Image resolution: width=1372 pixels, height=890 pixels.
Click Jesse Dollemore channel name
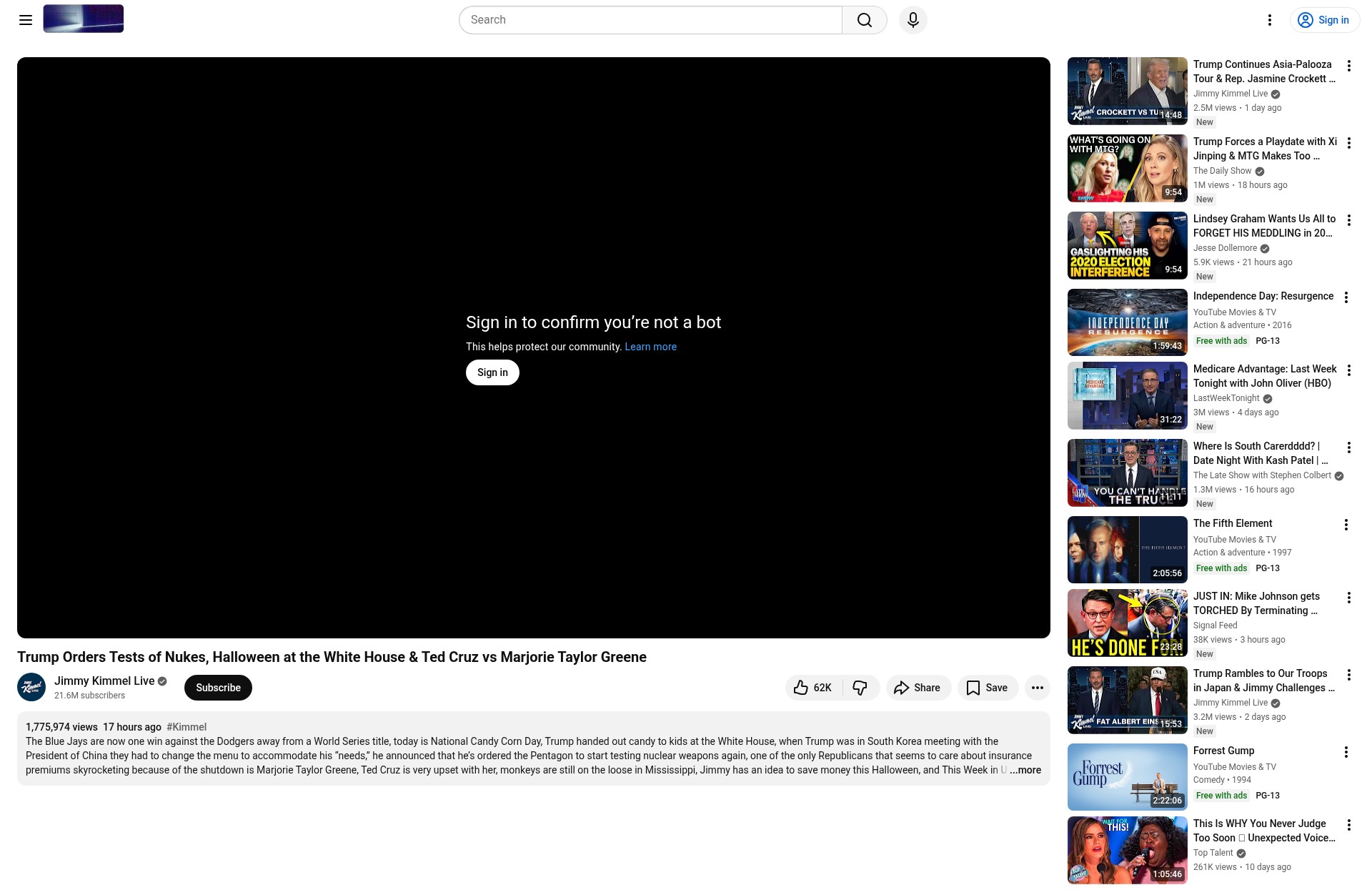(x=1225, y=248)
